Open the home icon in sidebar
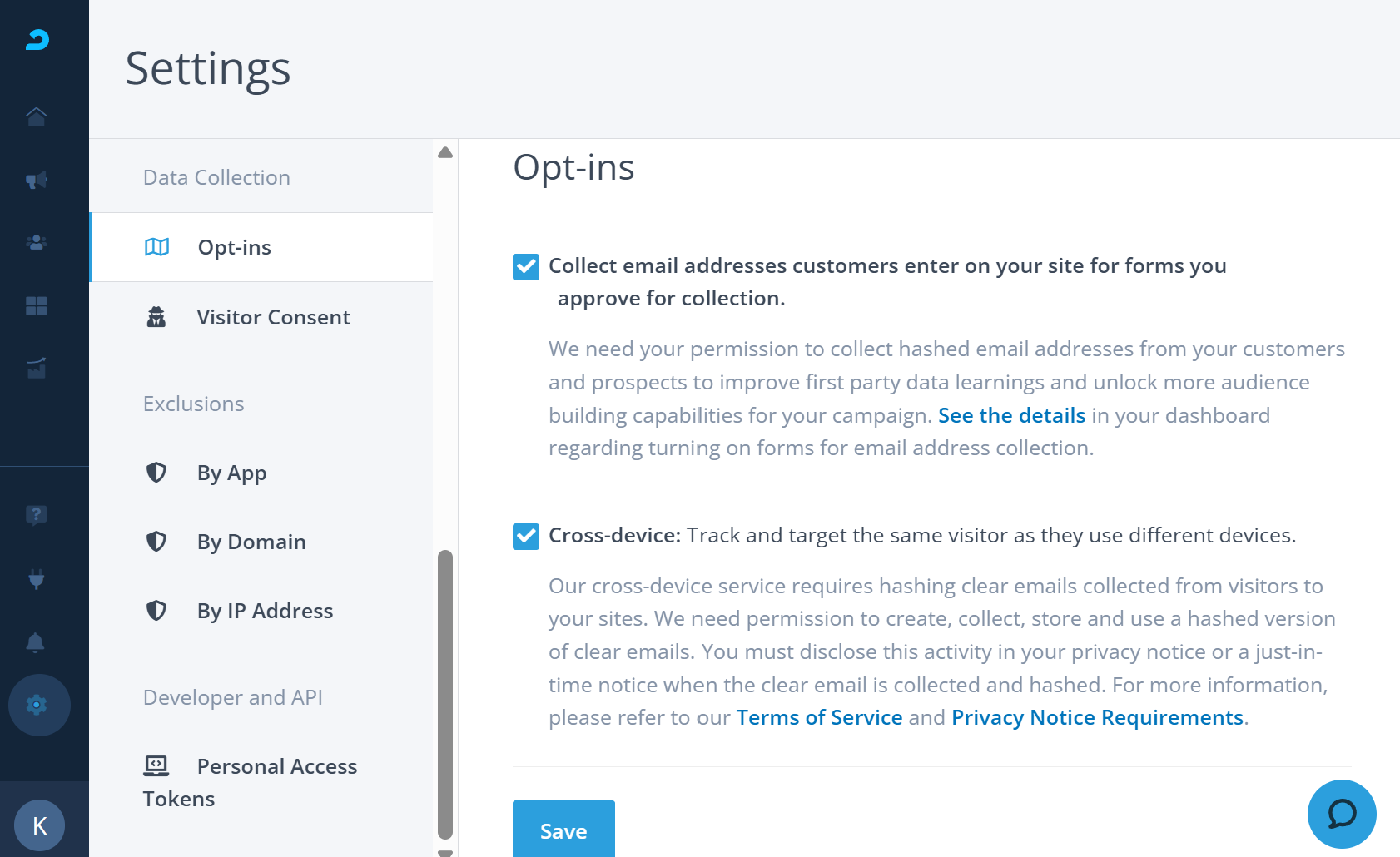1400x857 pixels. point(36,116)
